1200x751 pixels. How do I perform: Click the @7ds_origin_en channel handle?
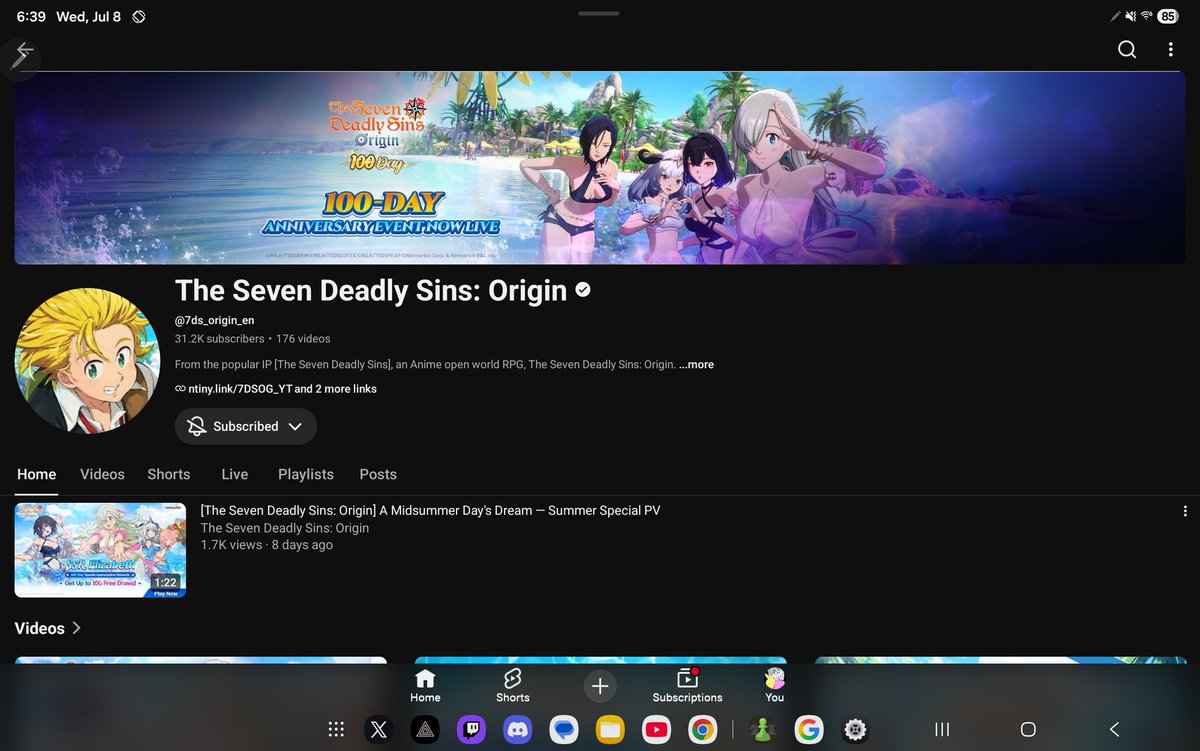pos(214,320)
